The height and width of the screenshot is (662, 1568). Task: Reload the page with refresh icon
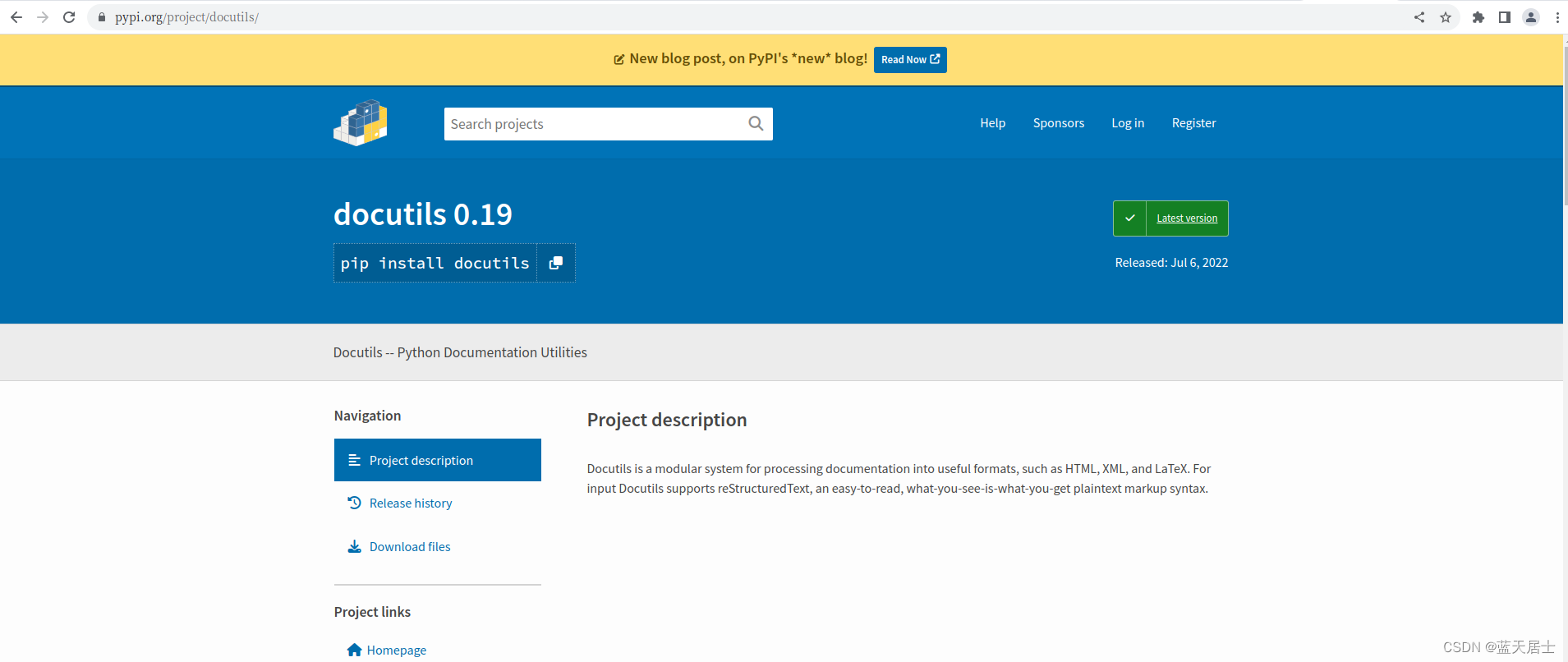coord(69,16)
